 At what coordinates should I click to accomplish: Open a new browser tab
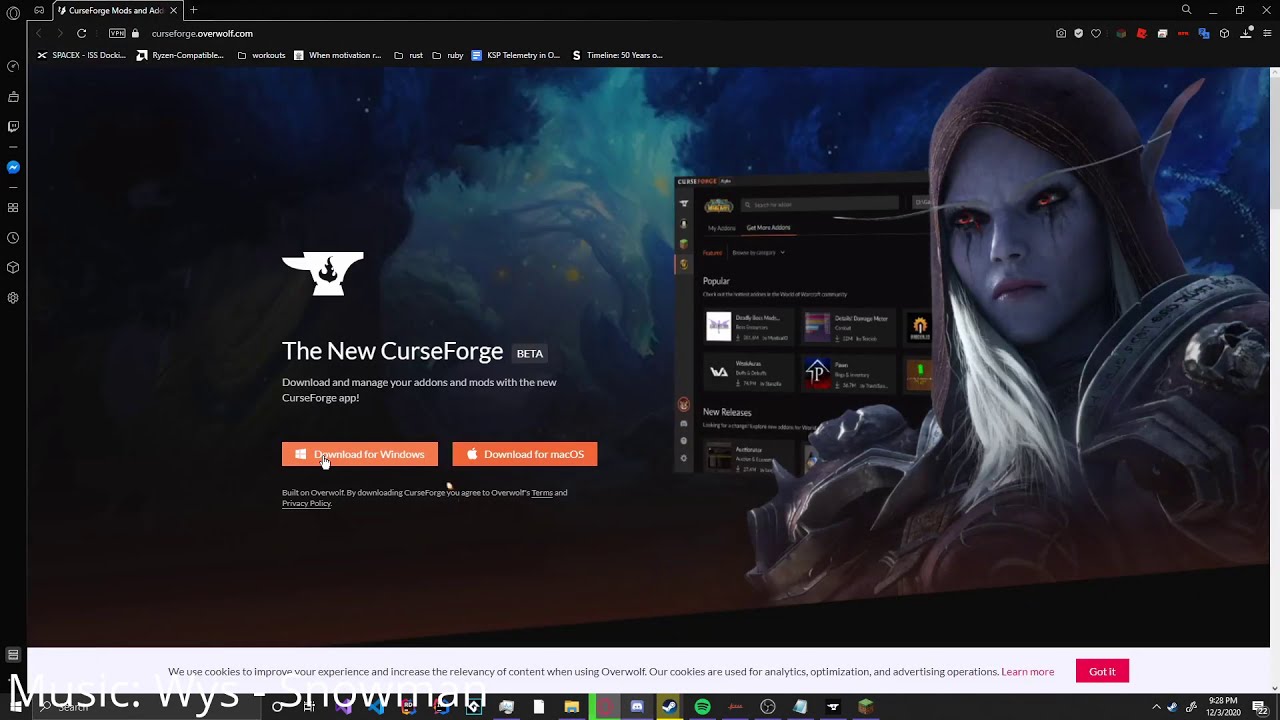(x=193, y=10)
